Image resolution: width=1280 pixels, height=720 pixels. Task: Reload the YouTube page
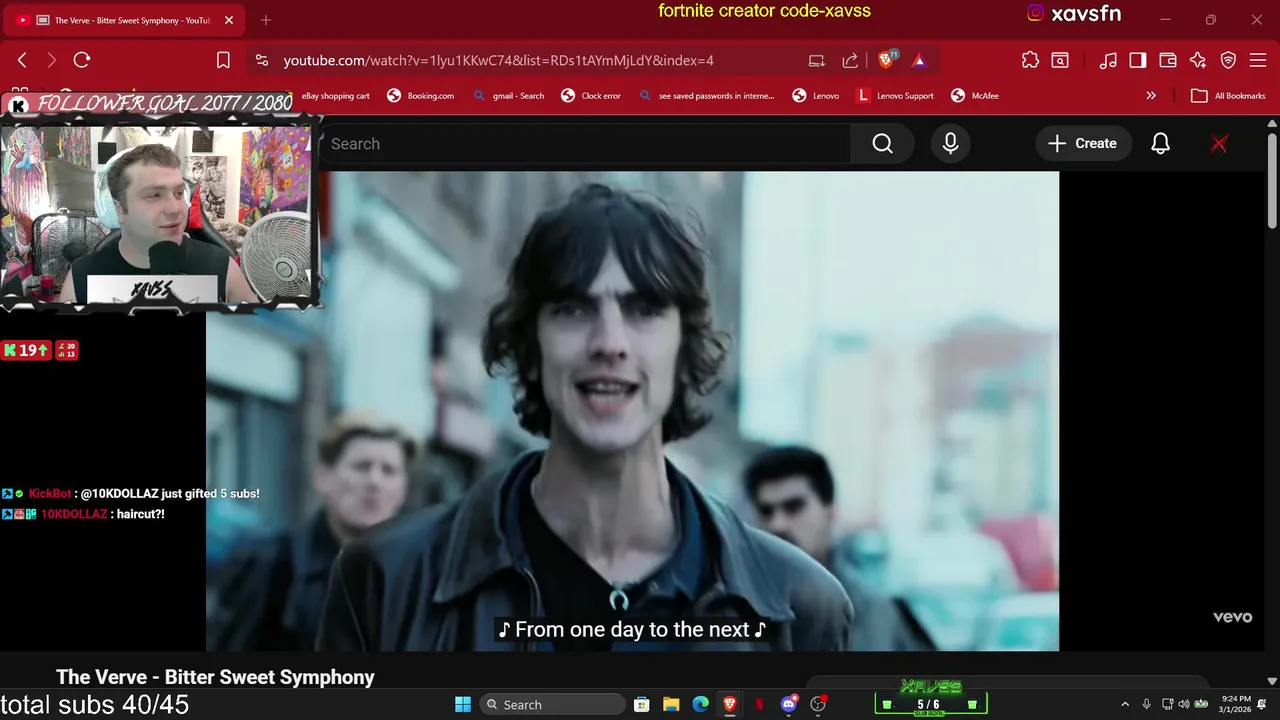pos(82,60)
